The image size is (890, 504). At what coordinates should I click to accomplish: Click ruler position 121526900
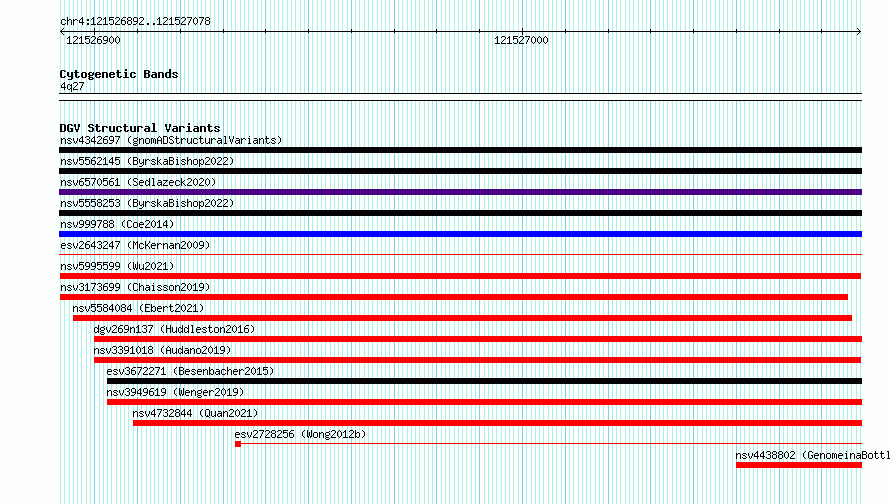(93, 40)
